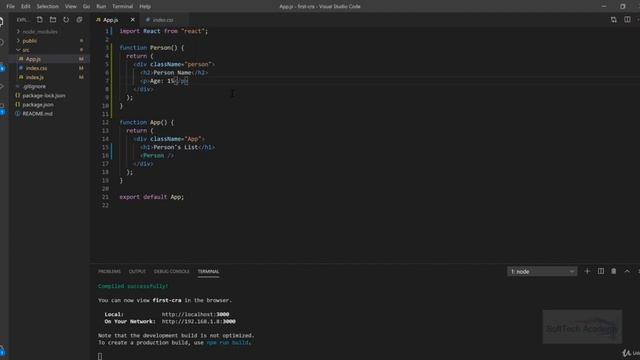Restore down the Visual Studio Code window
640x360 pixels.
(x=622, y=7)
